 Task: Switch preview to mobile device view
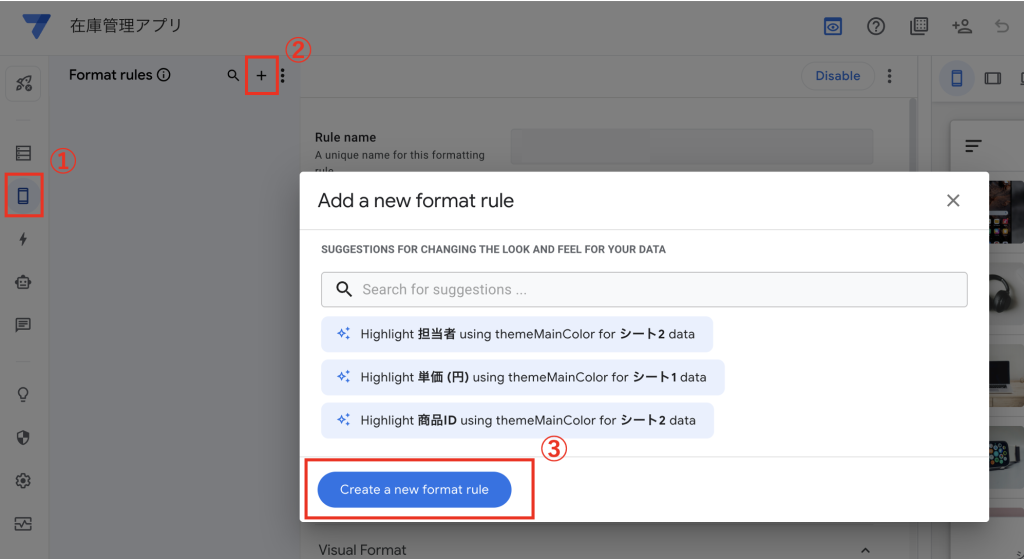[x=957, y=78]
